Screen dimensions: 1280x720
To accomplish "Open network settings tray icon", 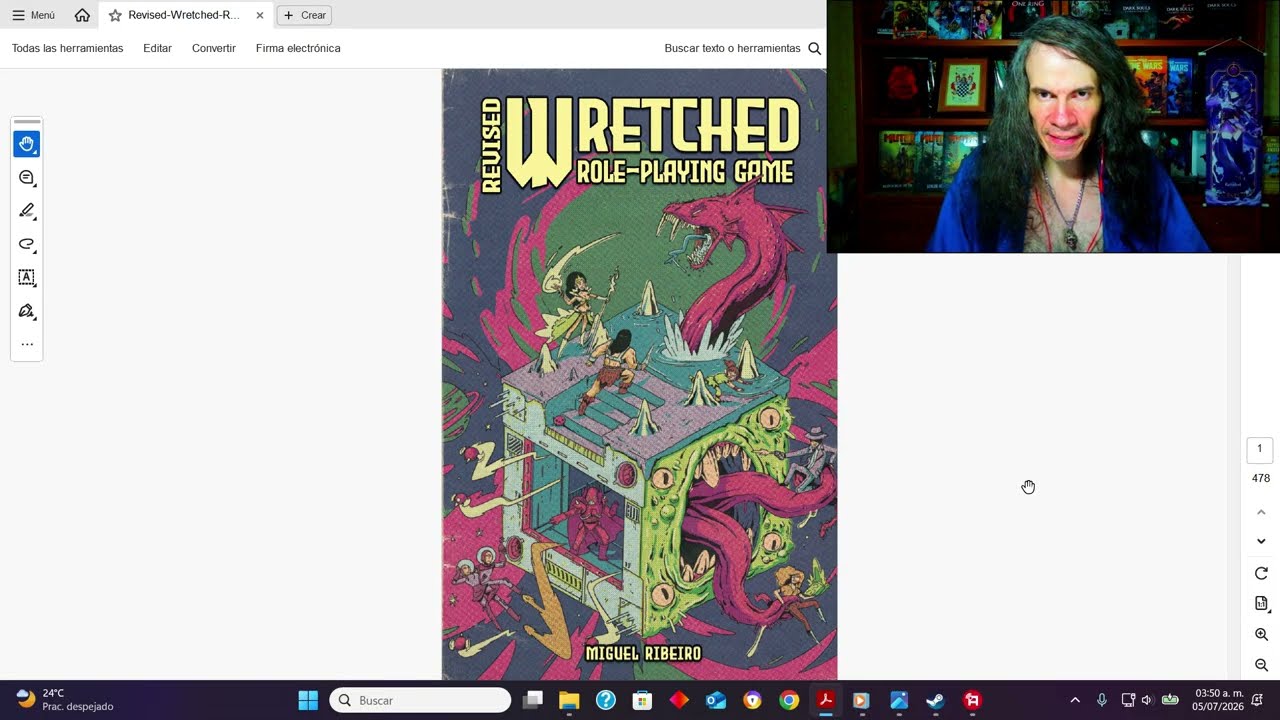I will [1128, 700].
